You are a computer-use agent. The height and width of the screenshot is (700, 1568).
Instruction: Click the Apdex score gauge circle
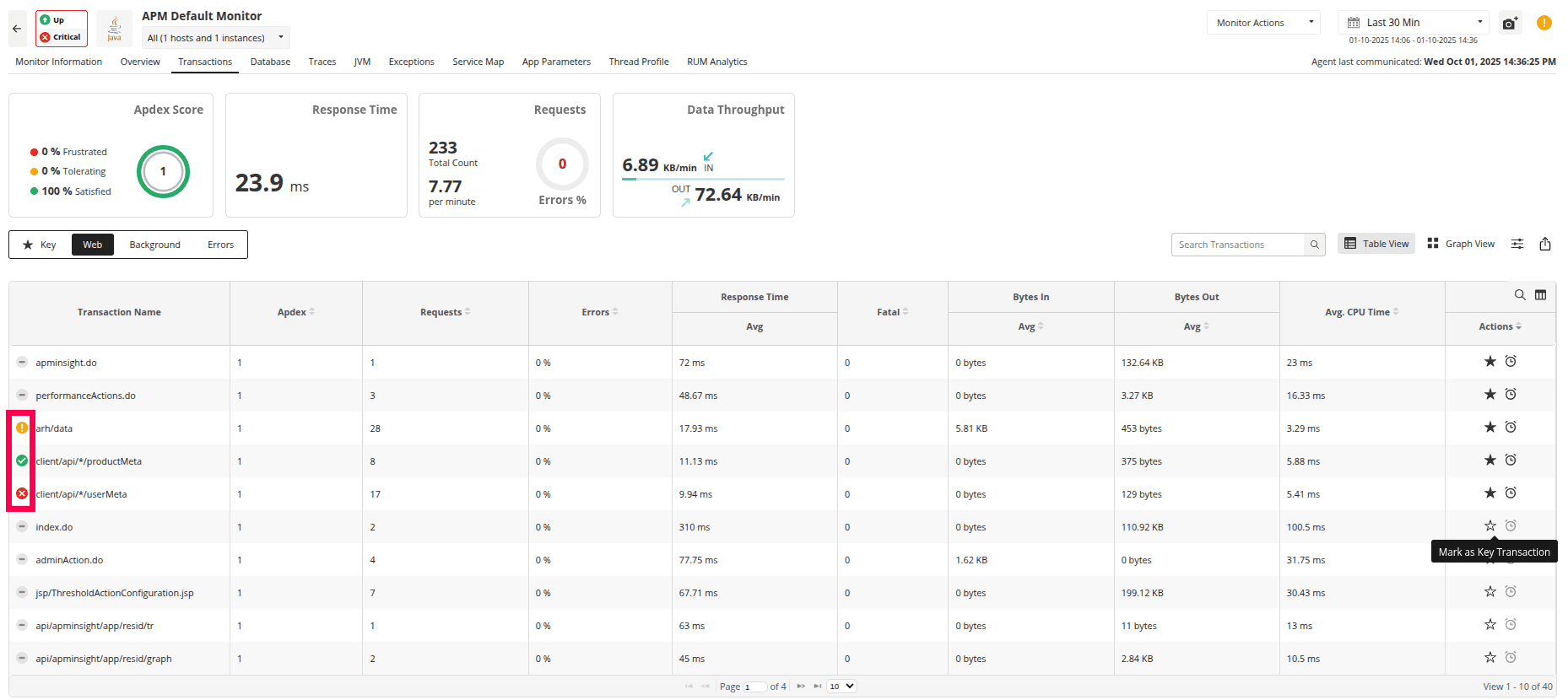pos(163,171)
